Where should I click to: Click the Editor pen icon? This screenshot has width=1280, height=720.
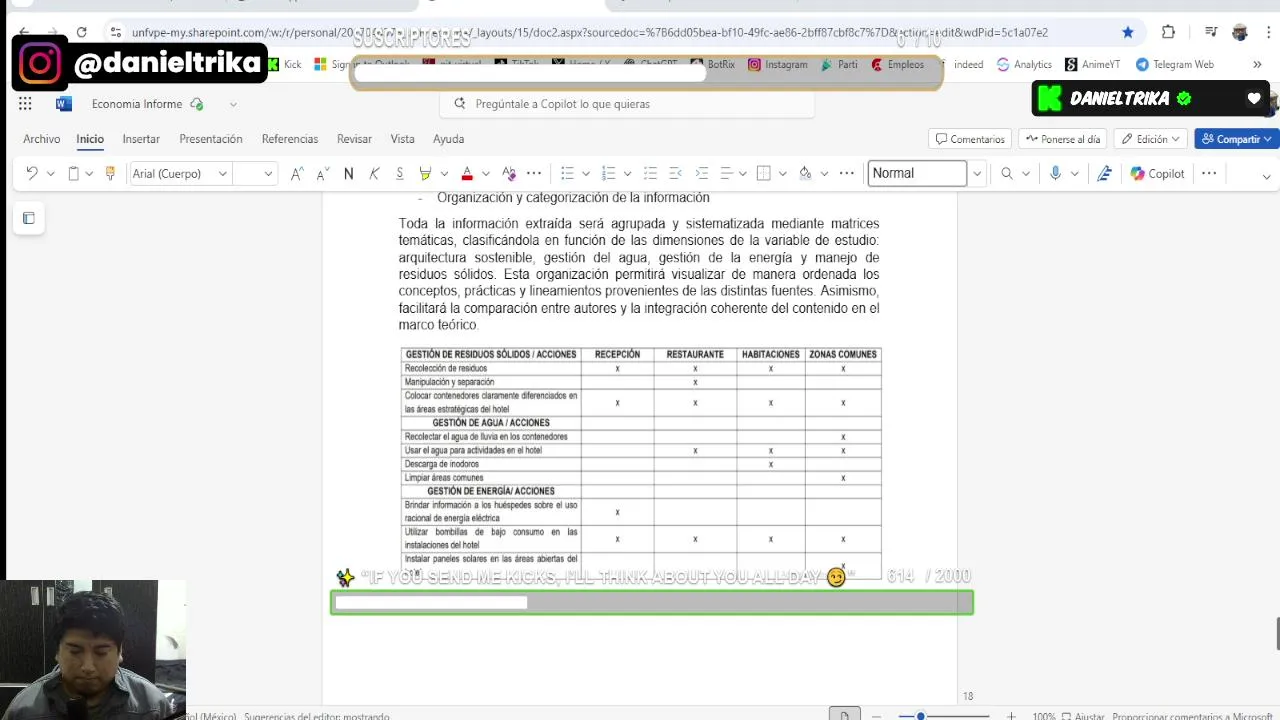coord(1104,173)
